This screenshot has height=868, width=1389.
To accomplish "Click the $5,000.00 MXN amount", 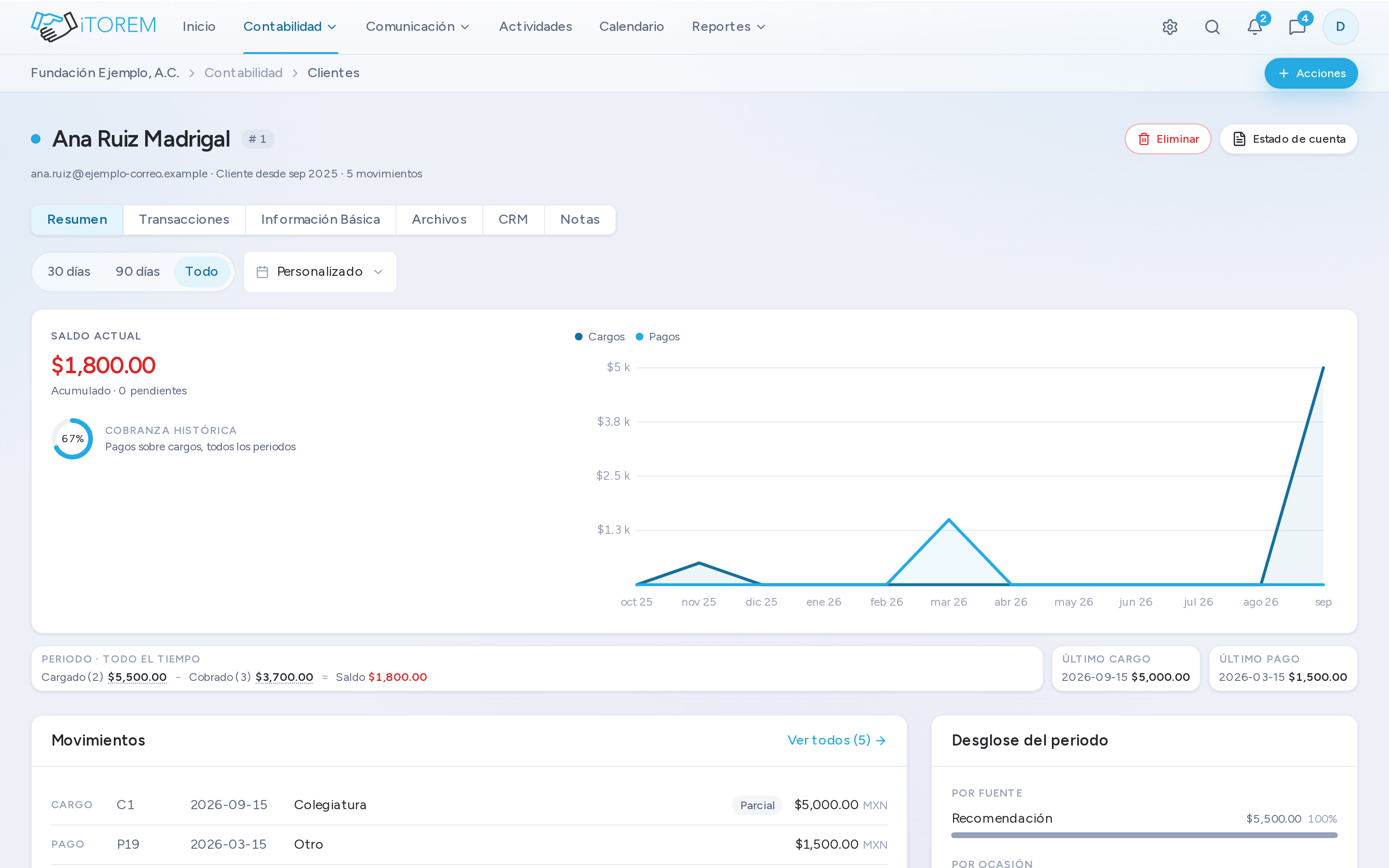I will coord(841,805).
